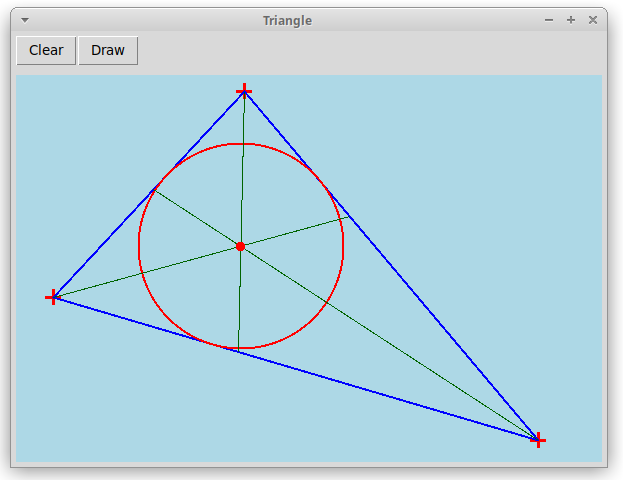Close the Triangle window
This screenshot has width=623, height=480.
click(593, 20)
